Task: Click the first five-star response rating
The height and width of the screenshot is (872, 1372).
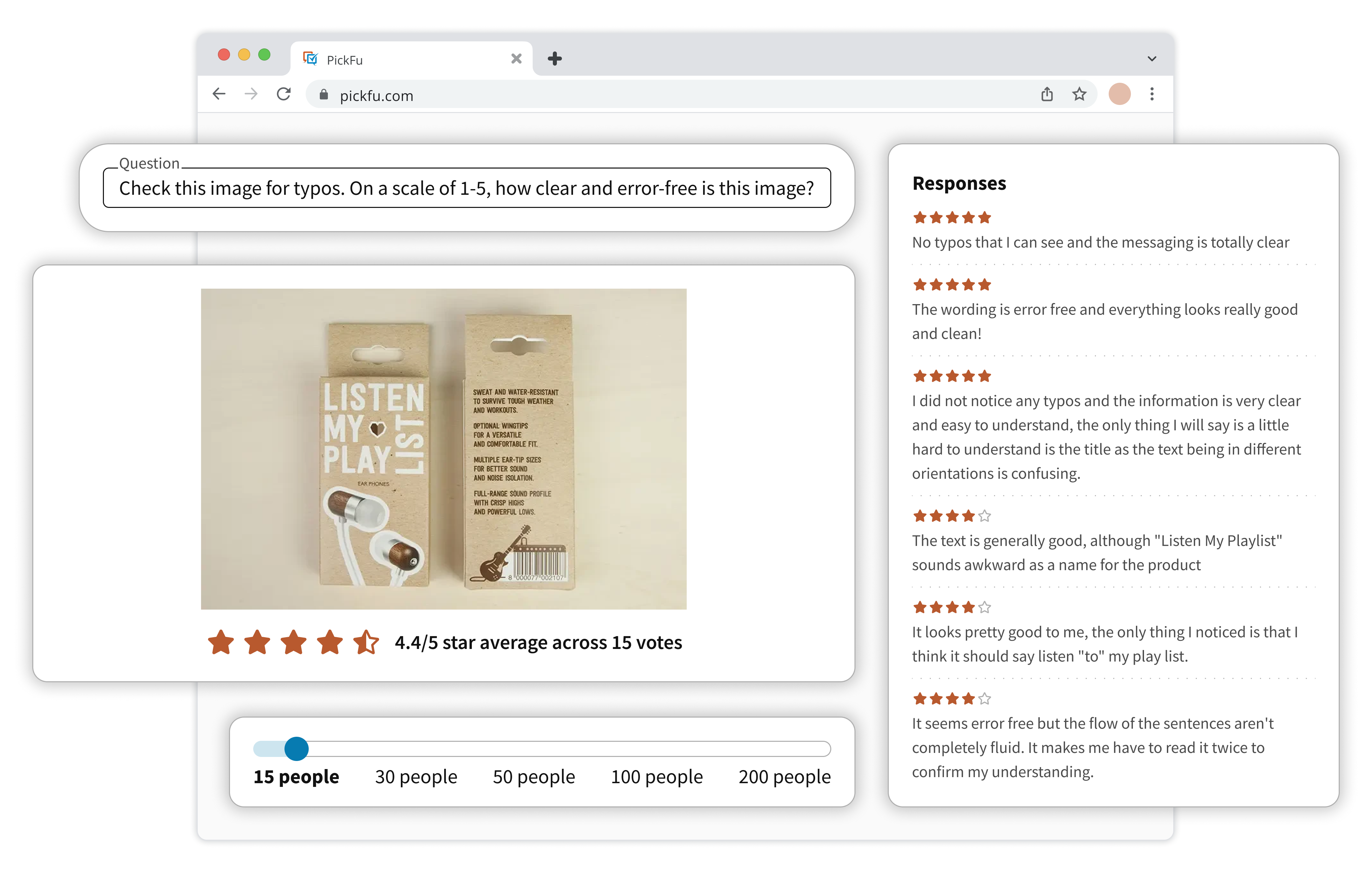Action: tap(952, 218)
